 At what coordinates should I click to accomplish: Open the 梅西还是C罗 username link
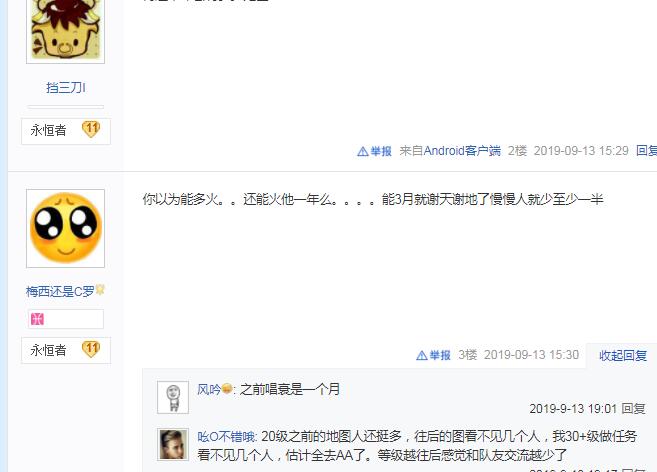[x=60, y=291]
